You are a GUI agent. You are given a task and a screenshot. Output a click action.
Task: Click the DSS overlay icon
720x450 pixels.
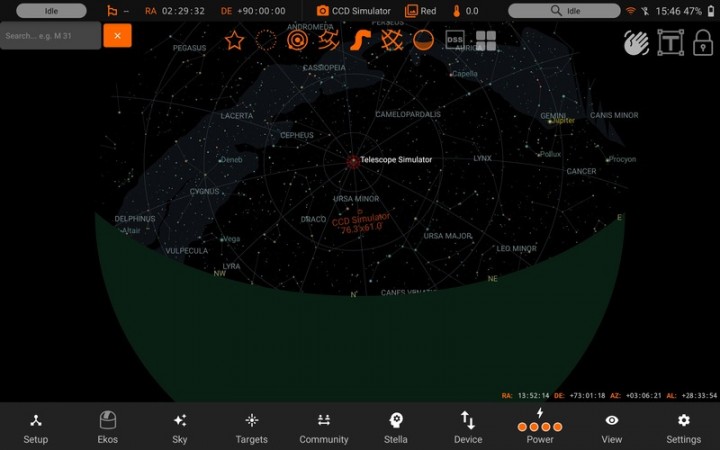pyautogui.click(x=455, y=40)
